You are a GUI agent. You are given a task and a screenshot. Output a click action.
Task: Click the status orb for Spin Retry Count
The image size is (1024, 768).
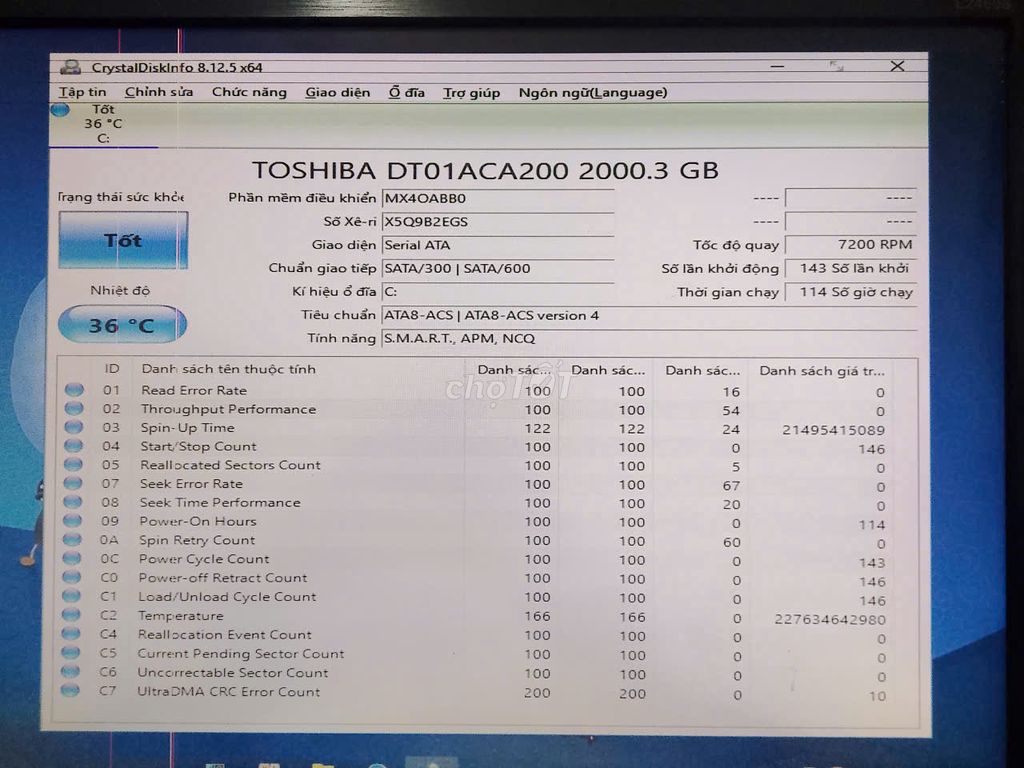72,540
